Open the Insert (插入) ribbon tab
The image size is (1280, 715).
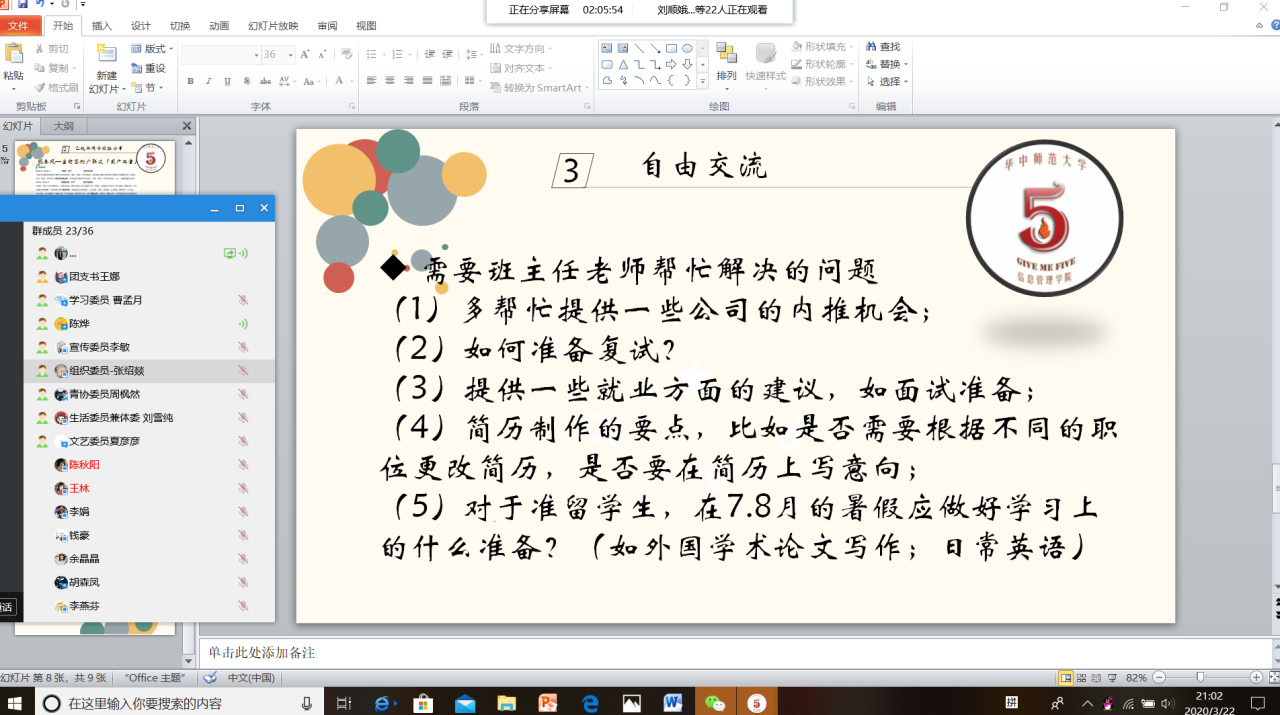coord(102,26)
